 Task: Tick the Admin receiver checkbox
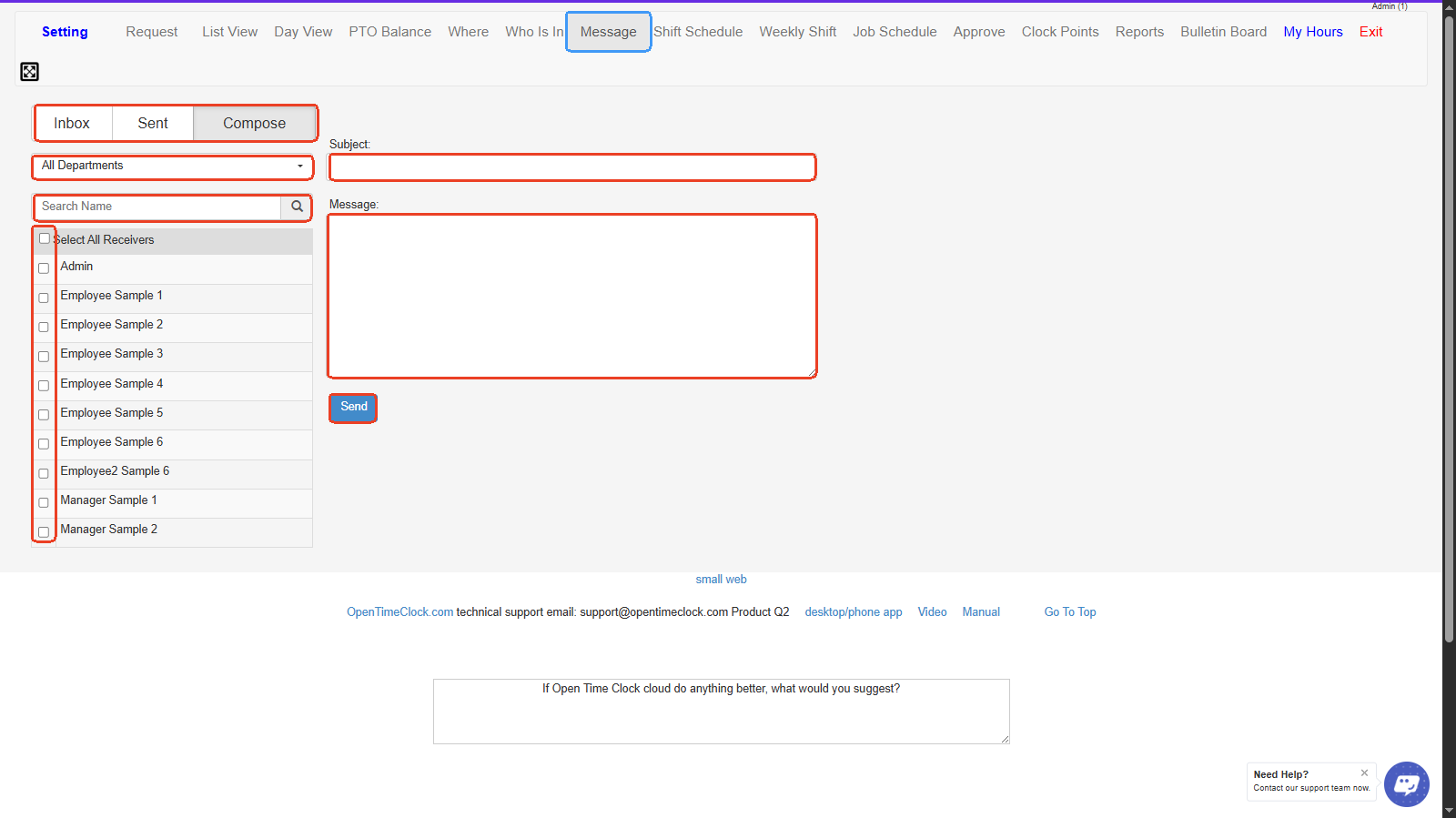(x=44, y=268)
